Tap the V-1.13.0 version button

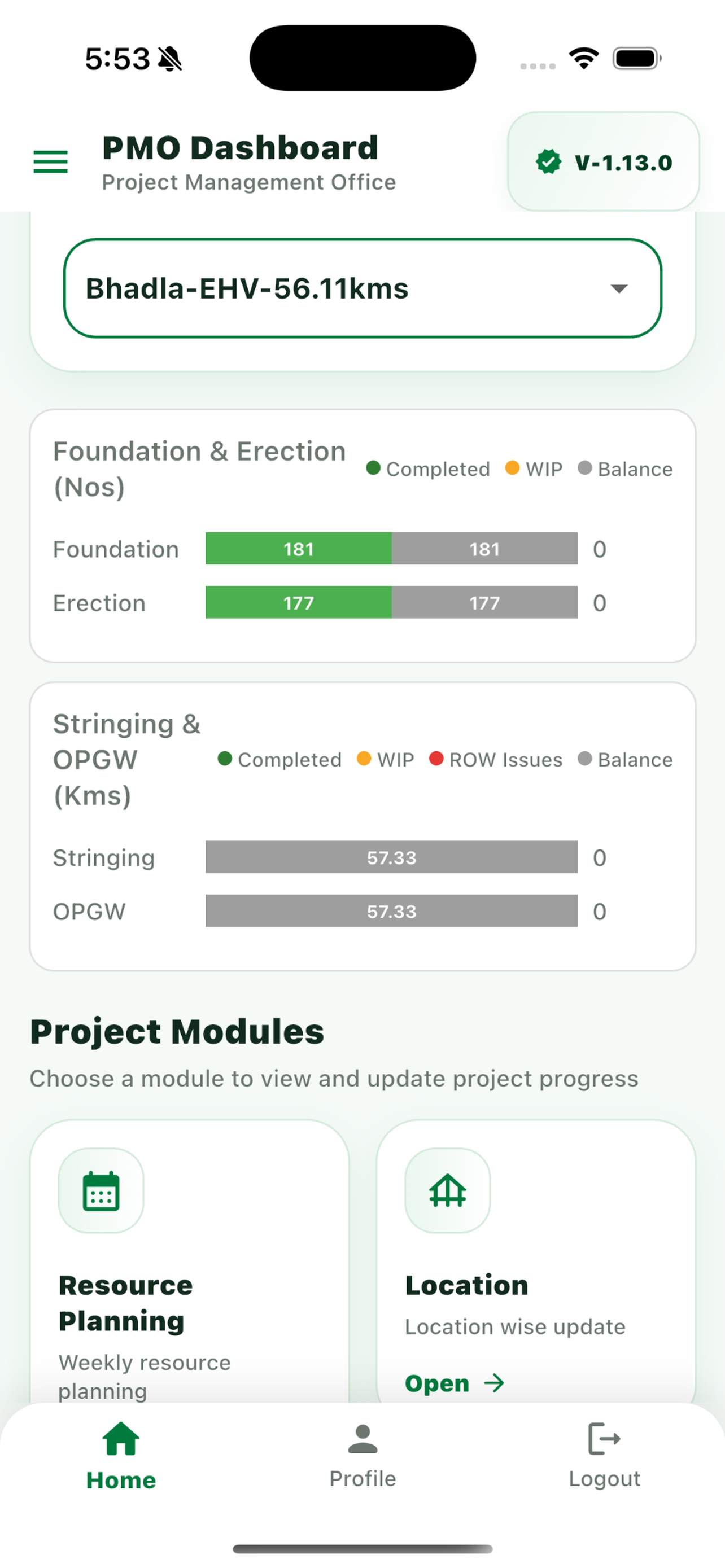click(x=603, y=162)
